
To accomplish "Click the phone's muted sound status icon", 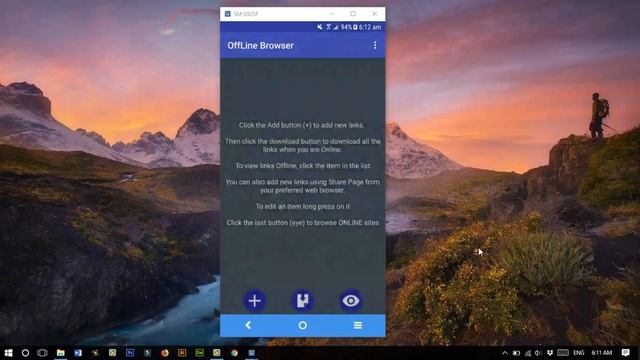I will tap(320, 27).
